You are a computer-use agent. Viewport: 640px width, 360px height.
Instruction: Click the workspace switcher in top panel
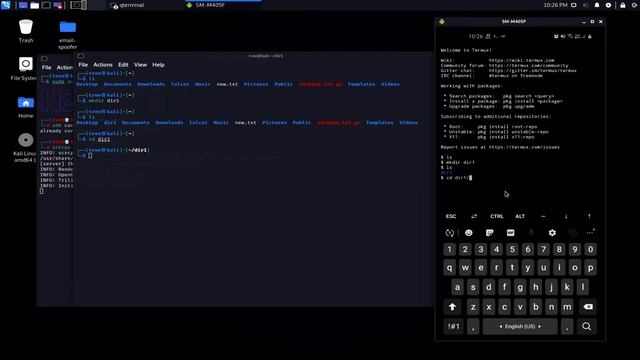[x=78, y=5]
